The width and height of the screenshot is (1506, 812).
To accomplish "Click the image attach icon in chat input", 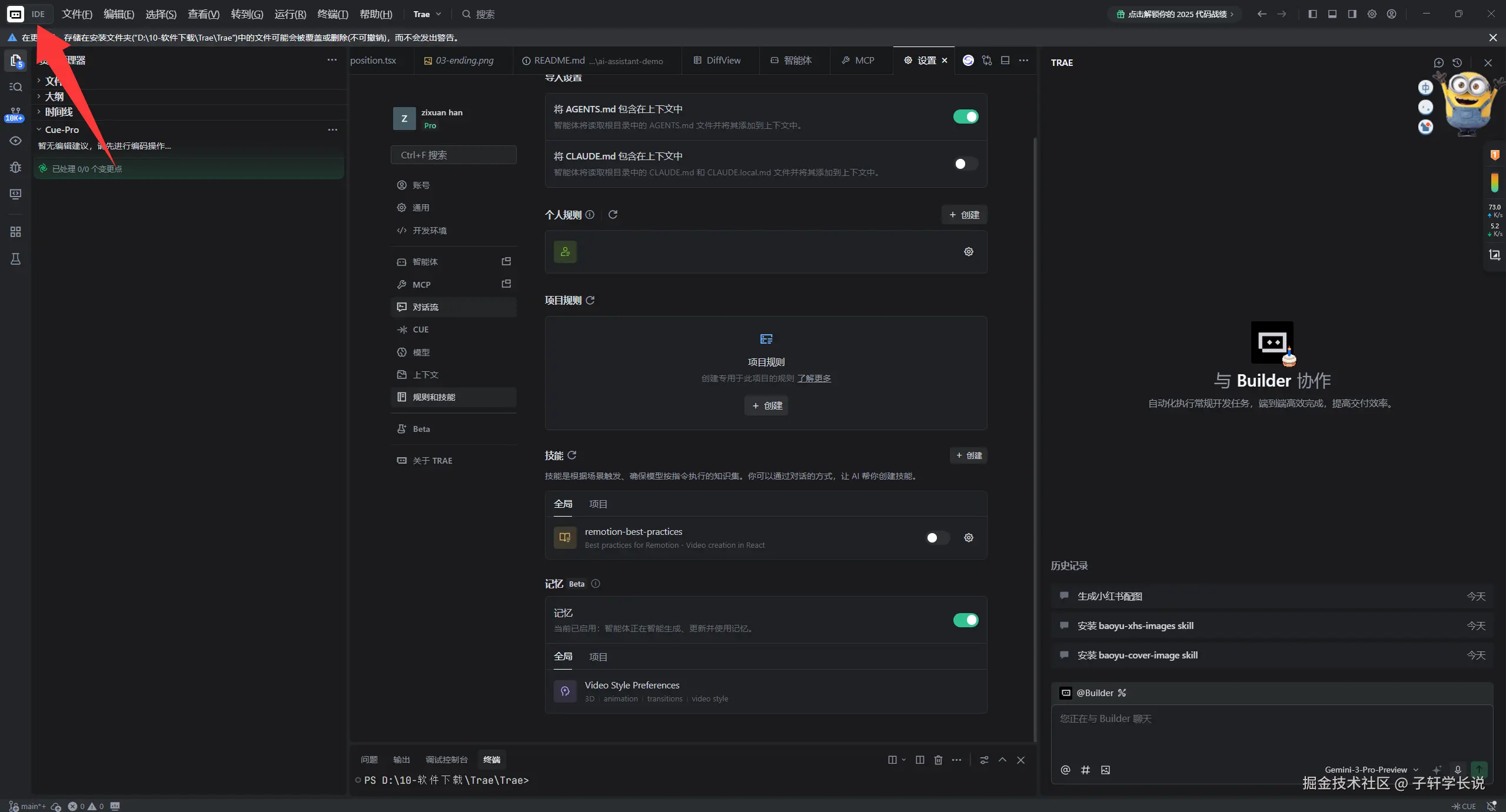I will (x=1105, y=770).
